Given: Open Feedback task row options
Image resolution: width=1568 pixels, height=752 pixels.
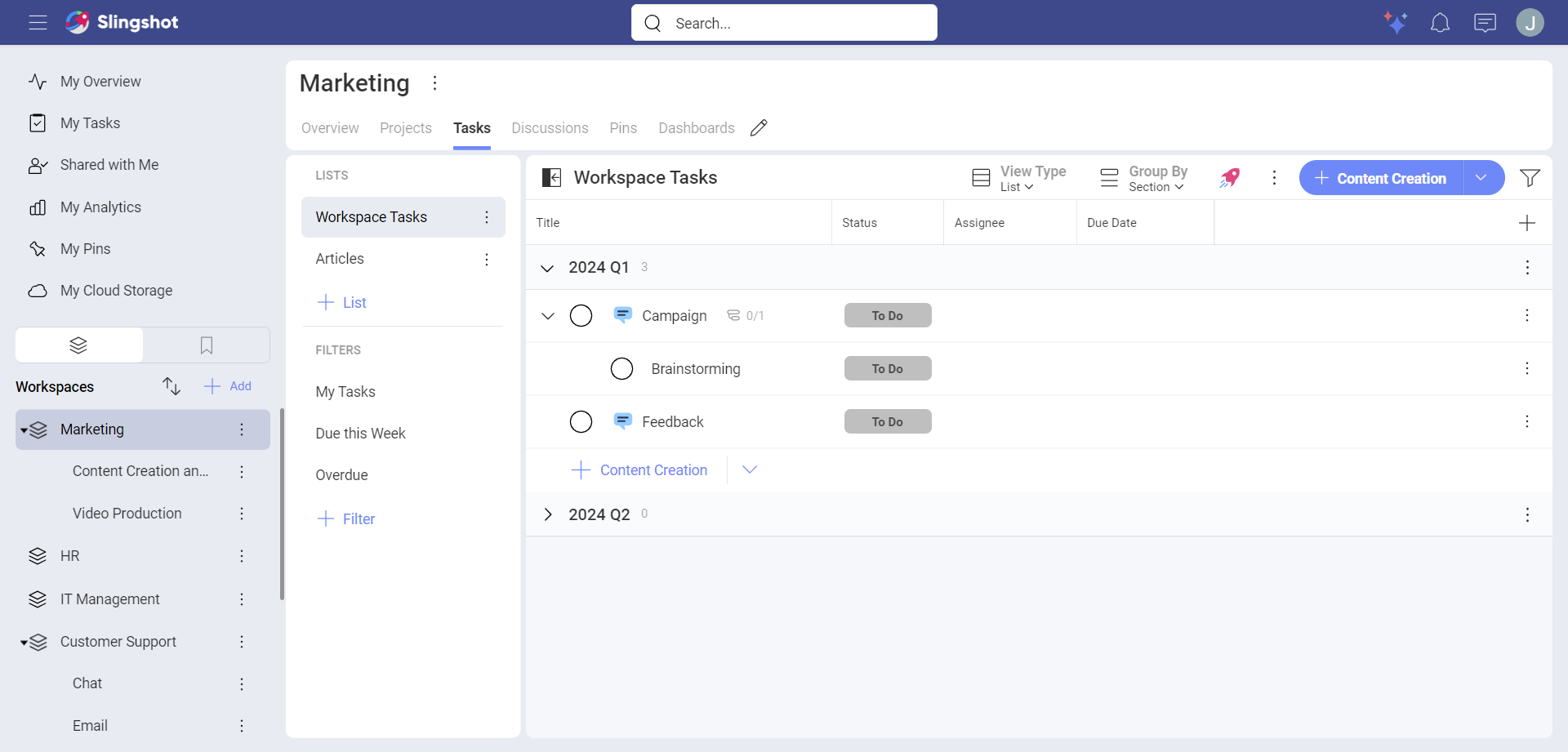Looking at the screenshot, I should point(1527,421).
